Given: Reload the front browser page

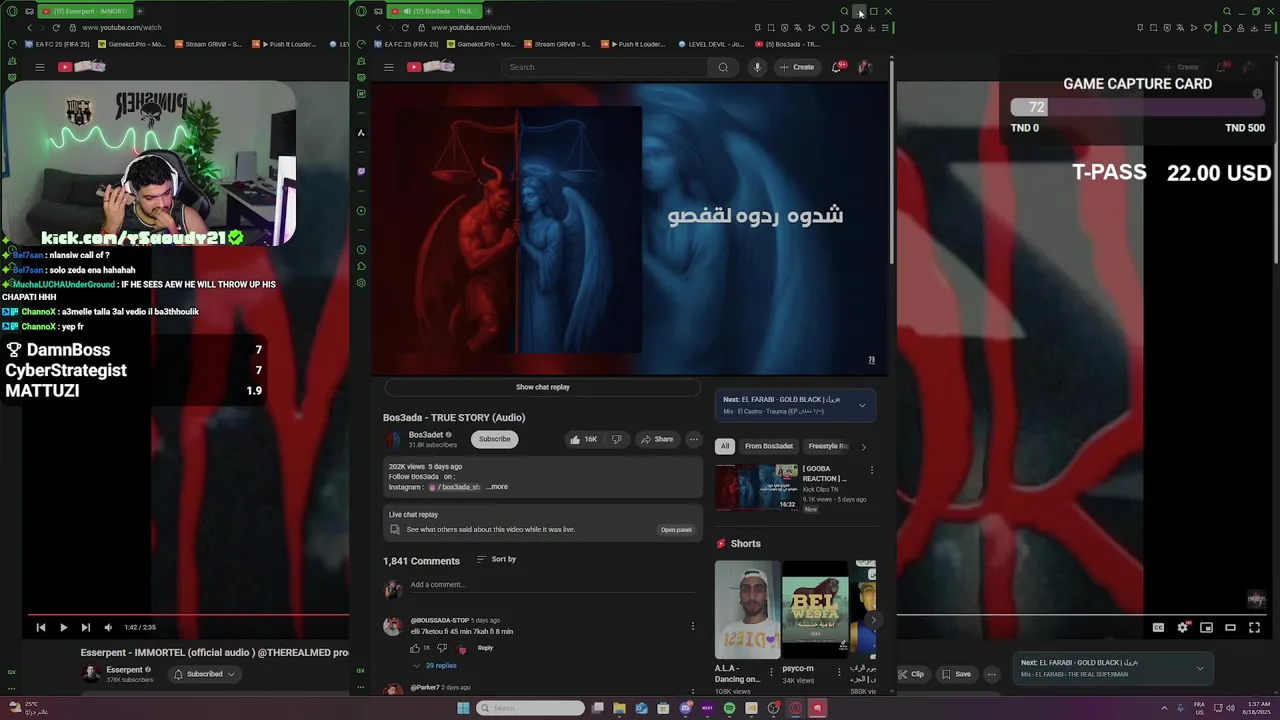Looking at the screenshot, I should pos(405,28).
